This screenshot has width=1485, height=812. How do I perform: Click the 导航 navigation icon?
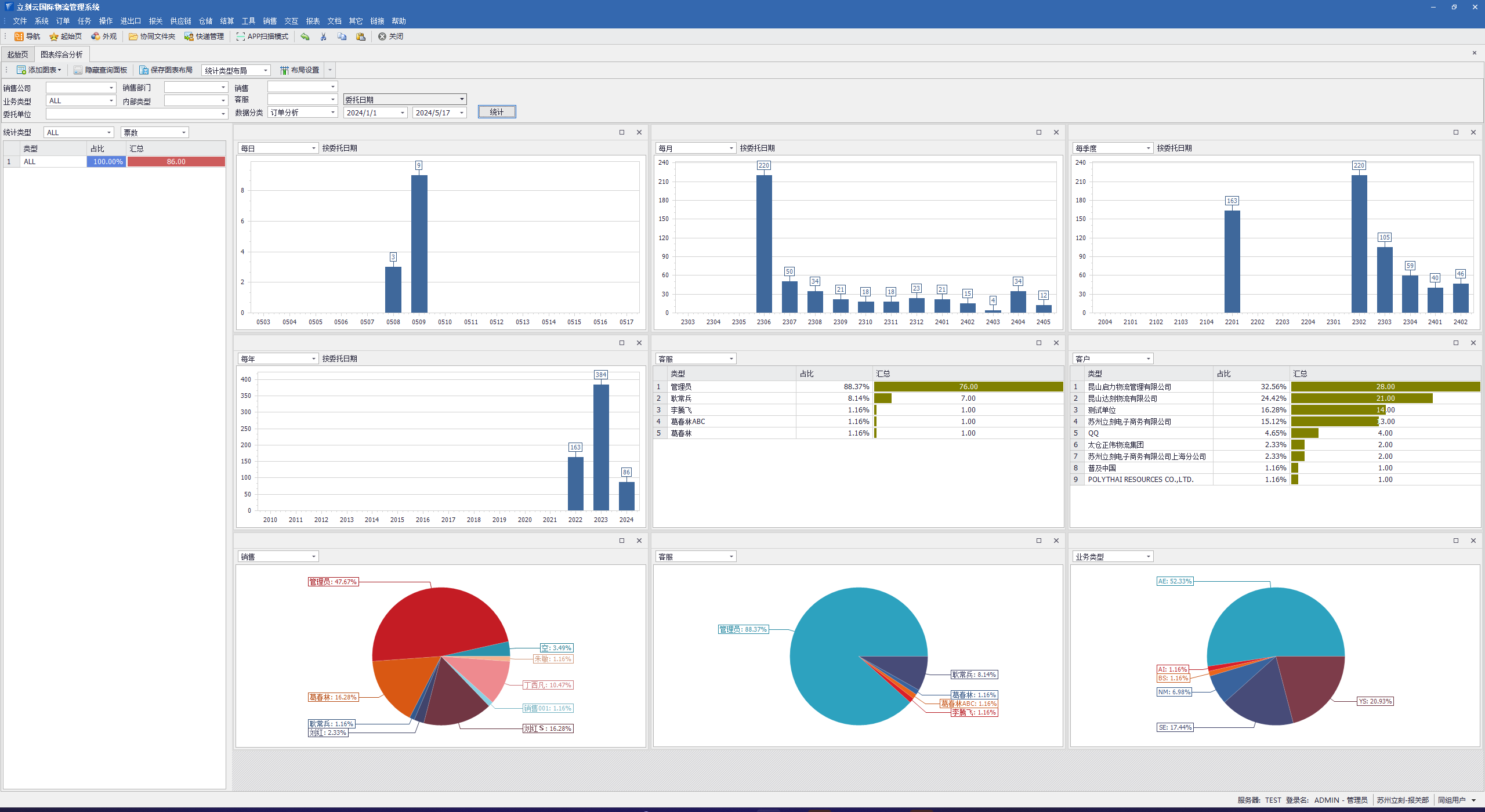[x=19, y=37]
